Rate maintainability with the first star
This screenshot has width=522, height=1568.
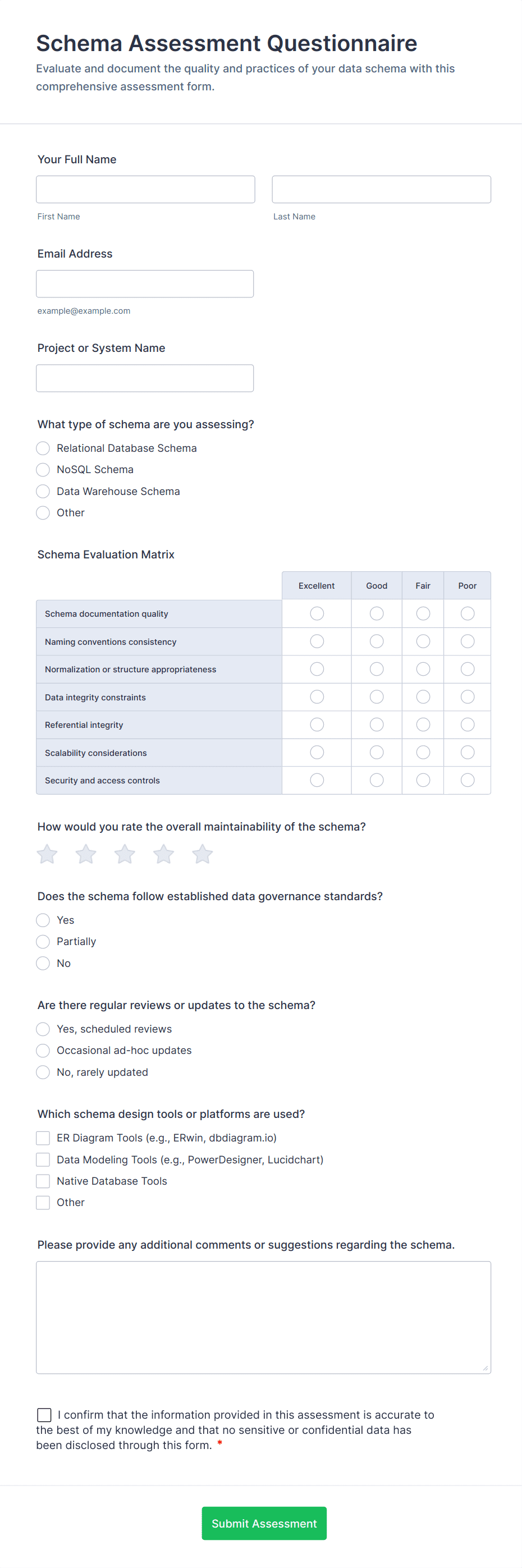(47, 854)
